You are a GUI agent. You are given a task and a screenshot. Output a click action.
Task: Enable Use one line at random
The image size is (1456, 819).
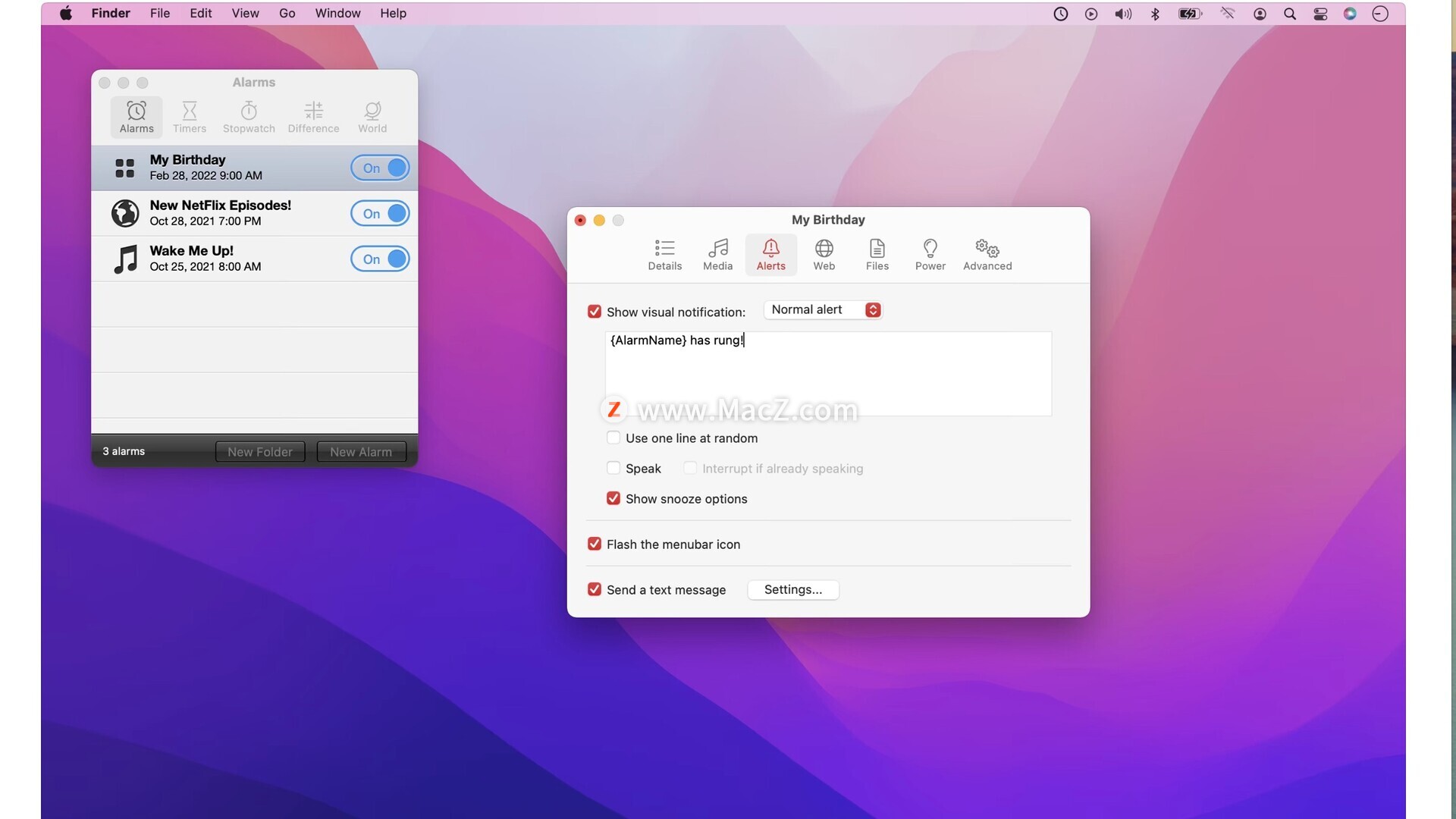[613, 438]
